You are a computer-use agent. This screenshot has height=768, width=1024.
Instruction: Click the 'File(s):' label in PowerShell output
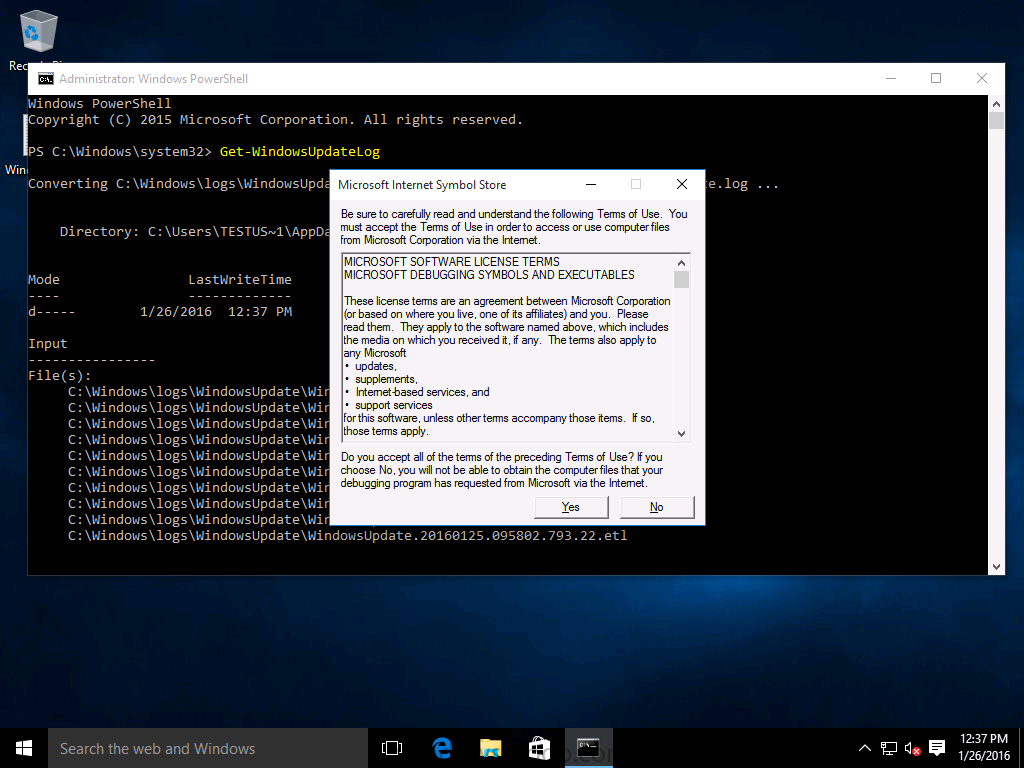tap(59, 376)
